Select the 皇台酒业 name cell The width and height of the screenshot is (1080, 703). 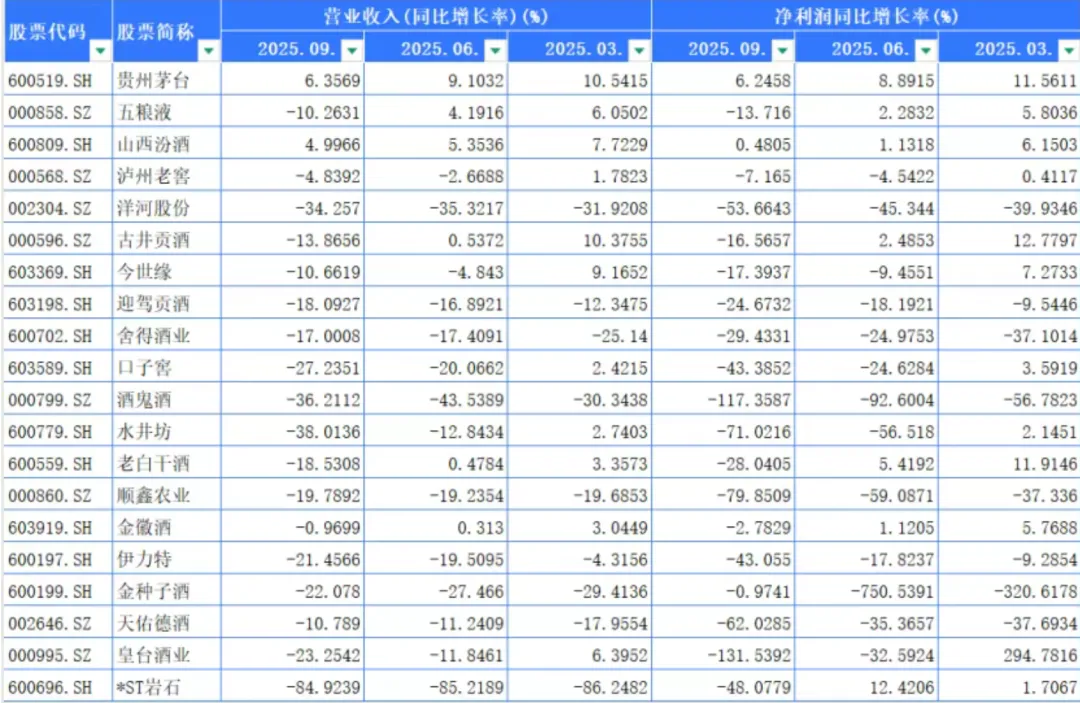point(167,655)
